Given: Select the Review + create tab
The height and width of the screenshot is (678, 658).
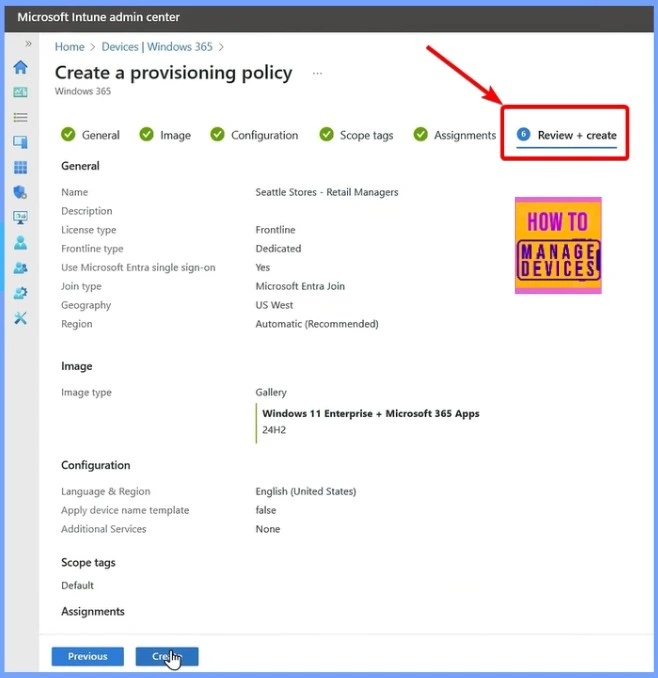Looking at the screenshot, I should tap(566, 136).
